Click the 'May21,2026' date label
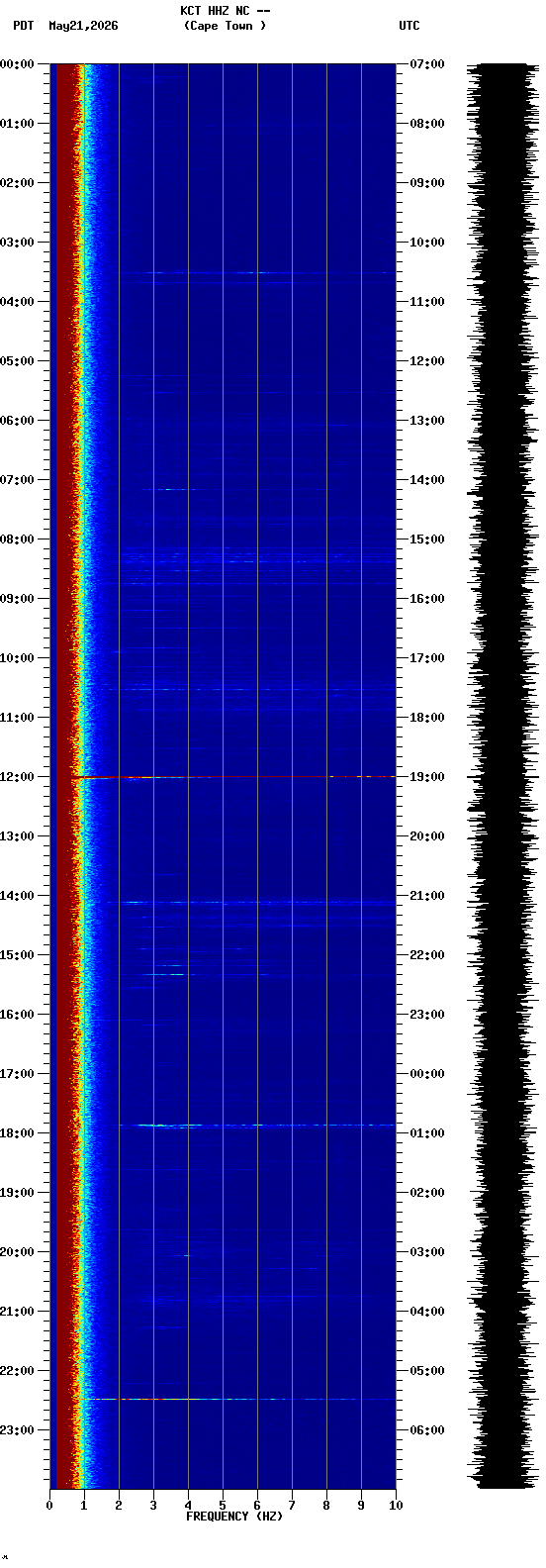Viewport: 546px width, 1568px height. 83,26
